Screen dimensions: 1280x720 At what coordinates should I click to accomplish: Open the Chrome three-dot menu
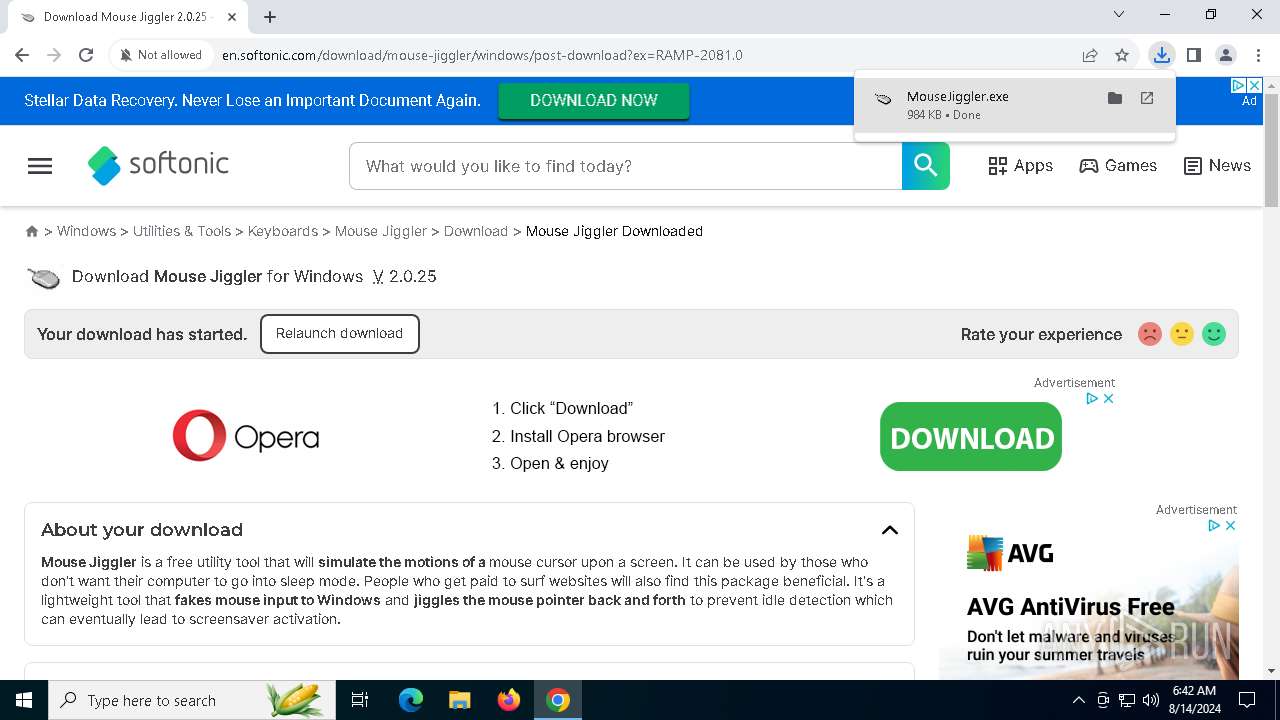click(x=1258, y=55)
